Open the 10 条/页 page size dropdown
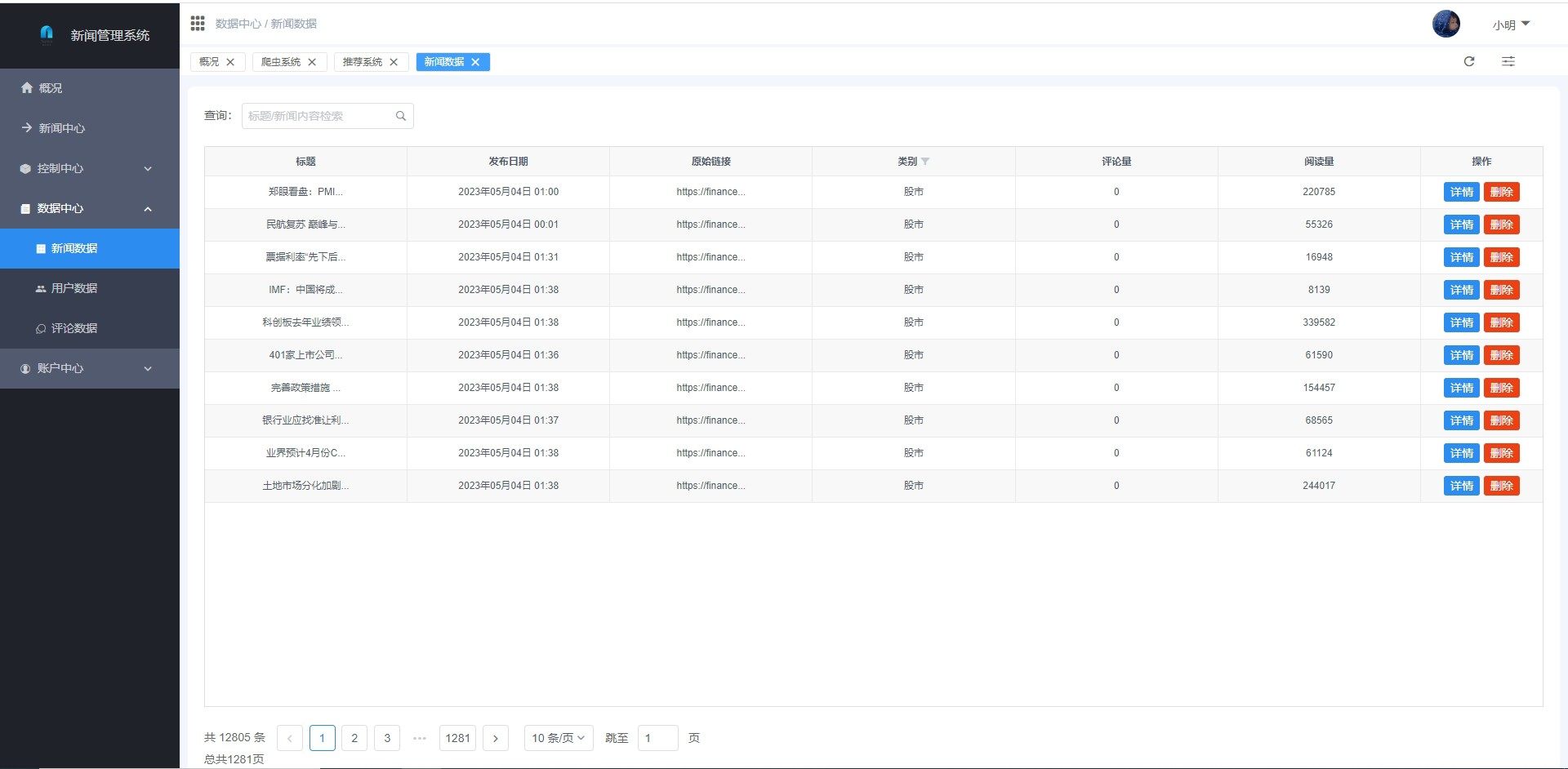The image size is (1568, 769). tap(558, 738)
